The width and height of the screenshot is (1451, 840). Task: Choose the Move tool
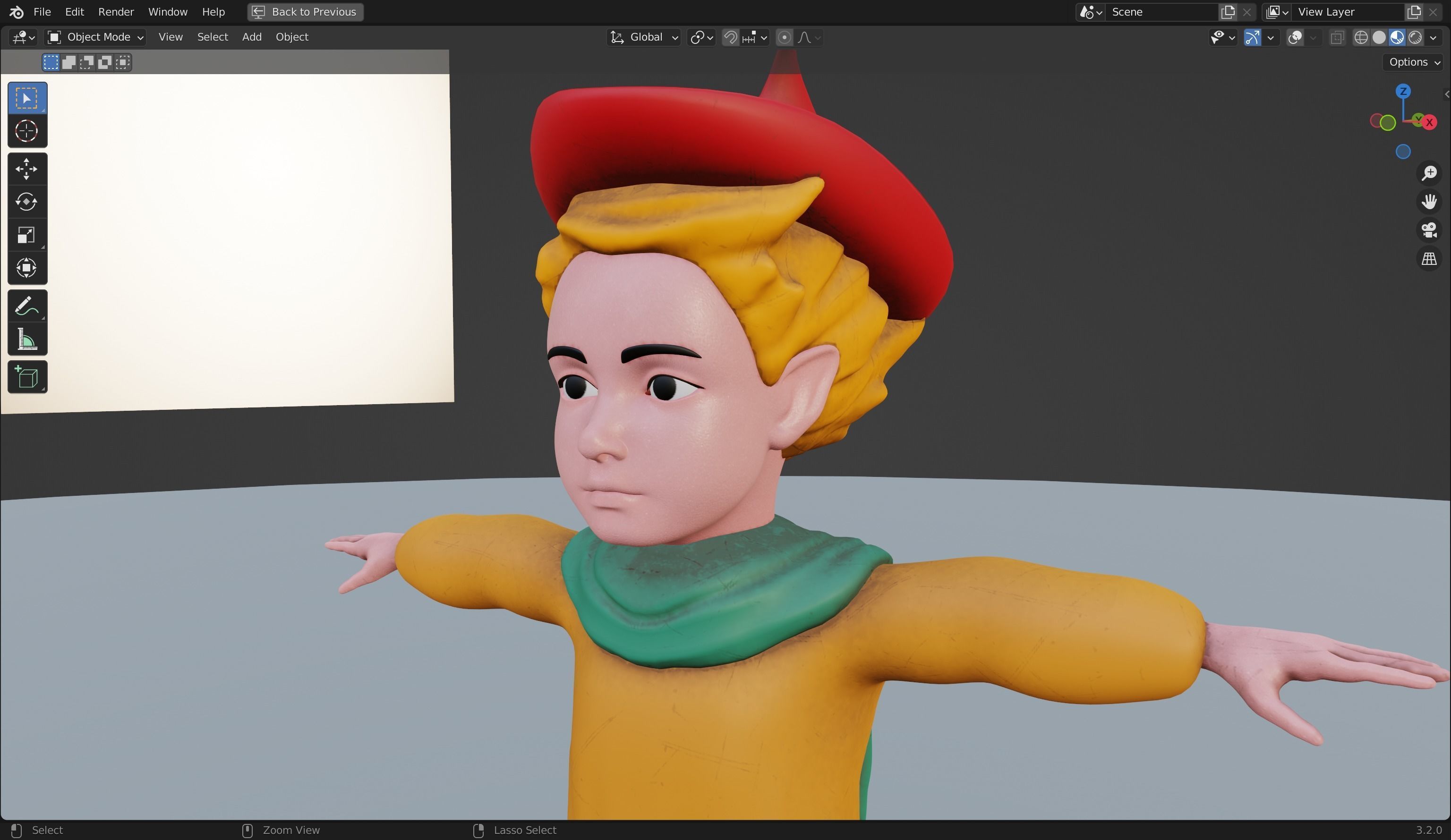tap(27, 169)
